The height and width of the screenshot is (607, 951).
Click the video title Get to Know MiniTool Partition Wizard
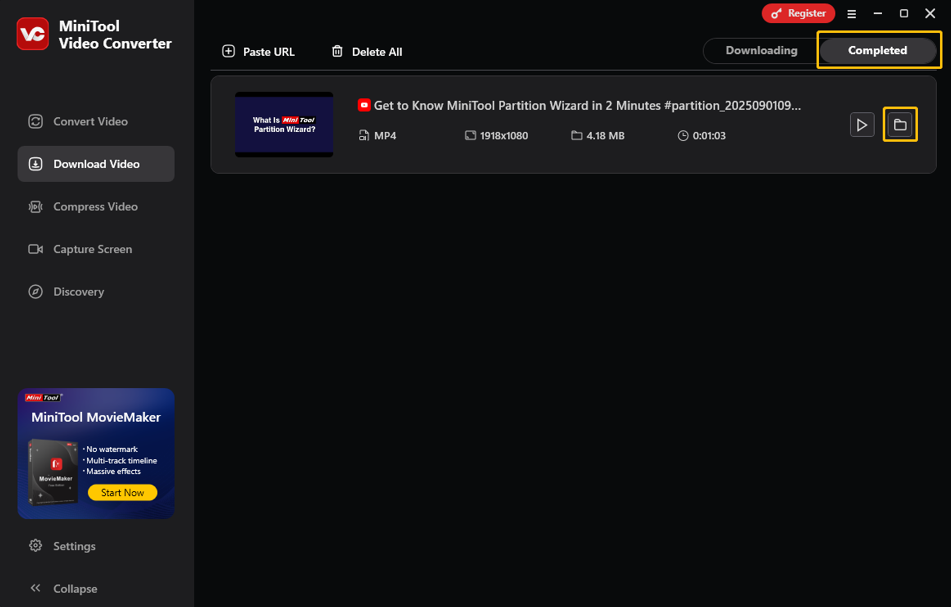click(x=587, y=106)
